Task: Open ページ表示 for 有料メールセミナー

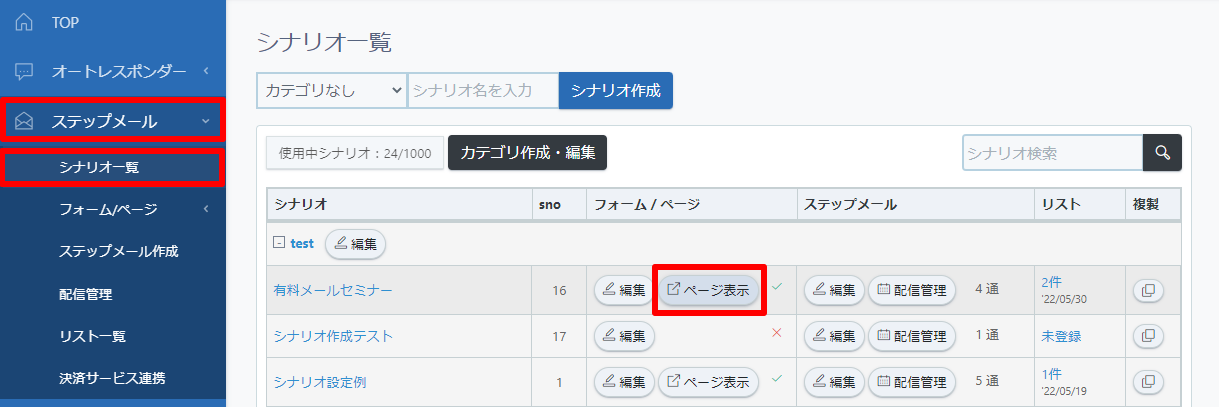Action: click(x=708, y=290)
